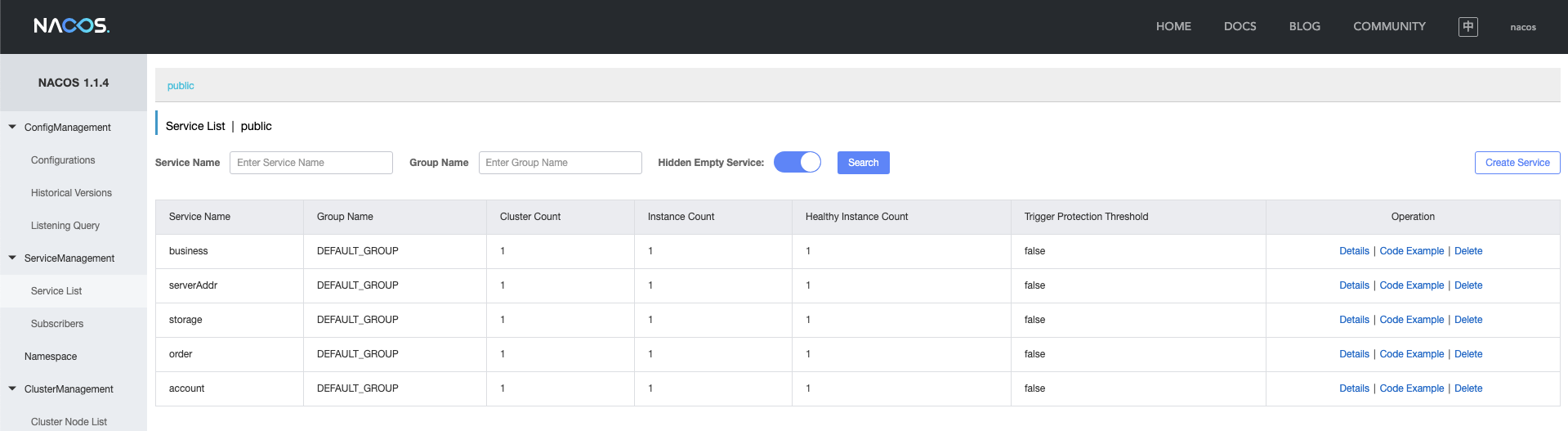Click the ConfigManagement menu label
The width and height of the screenshot is (1568, 431).
[x=68, y=128]
